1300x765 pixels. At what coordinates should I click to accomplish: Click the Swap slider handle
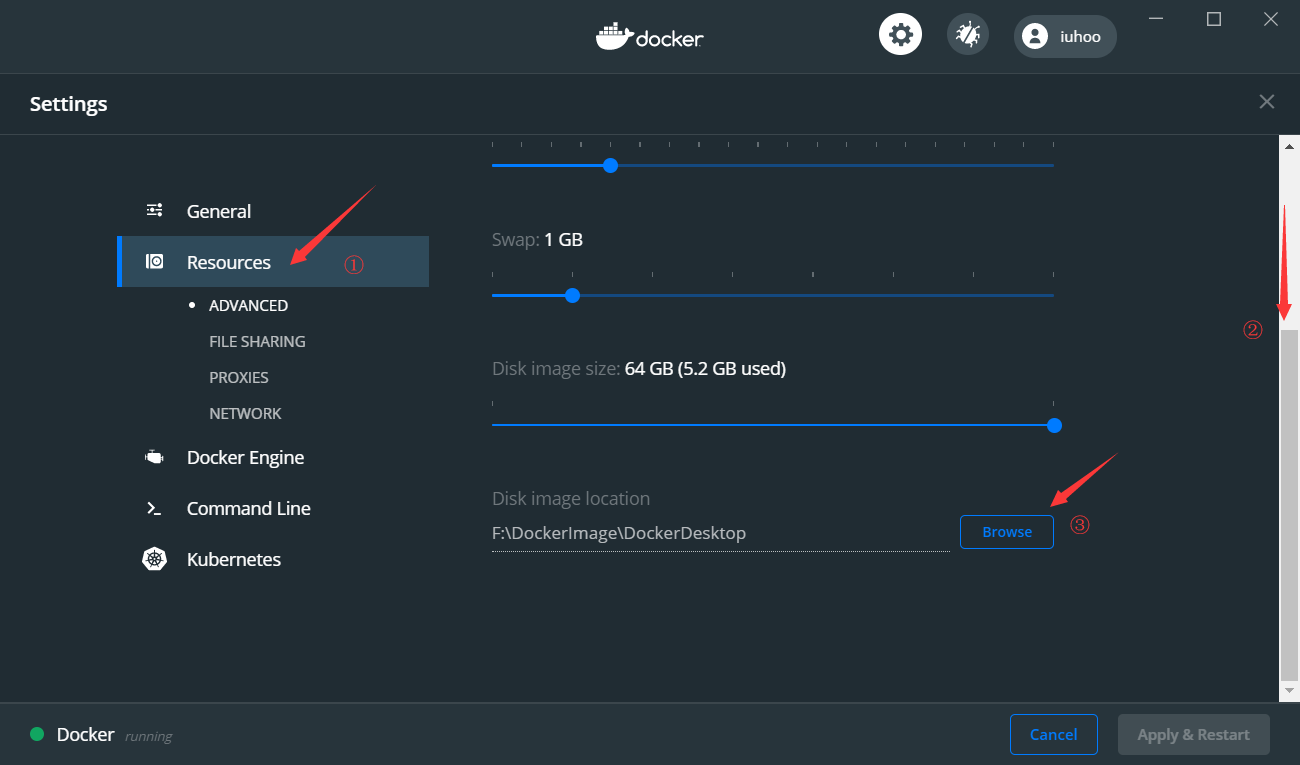[x=572, y=295]
